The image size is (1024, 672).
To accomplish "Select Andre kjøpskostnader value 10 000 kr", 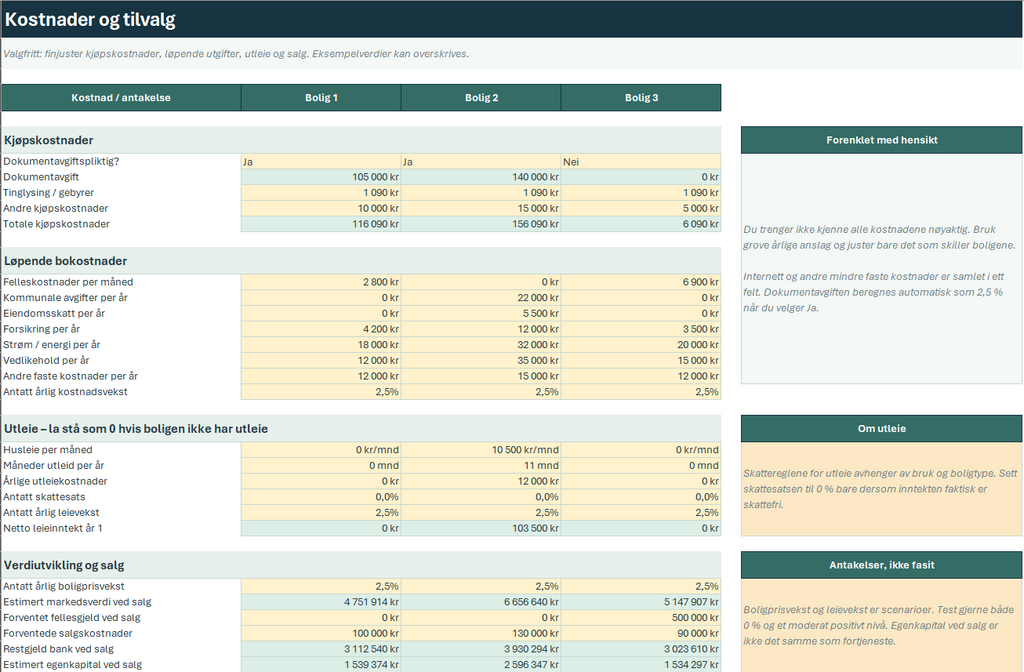I will click(x=321, y=208).
